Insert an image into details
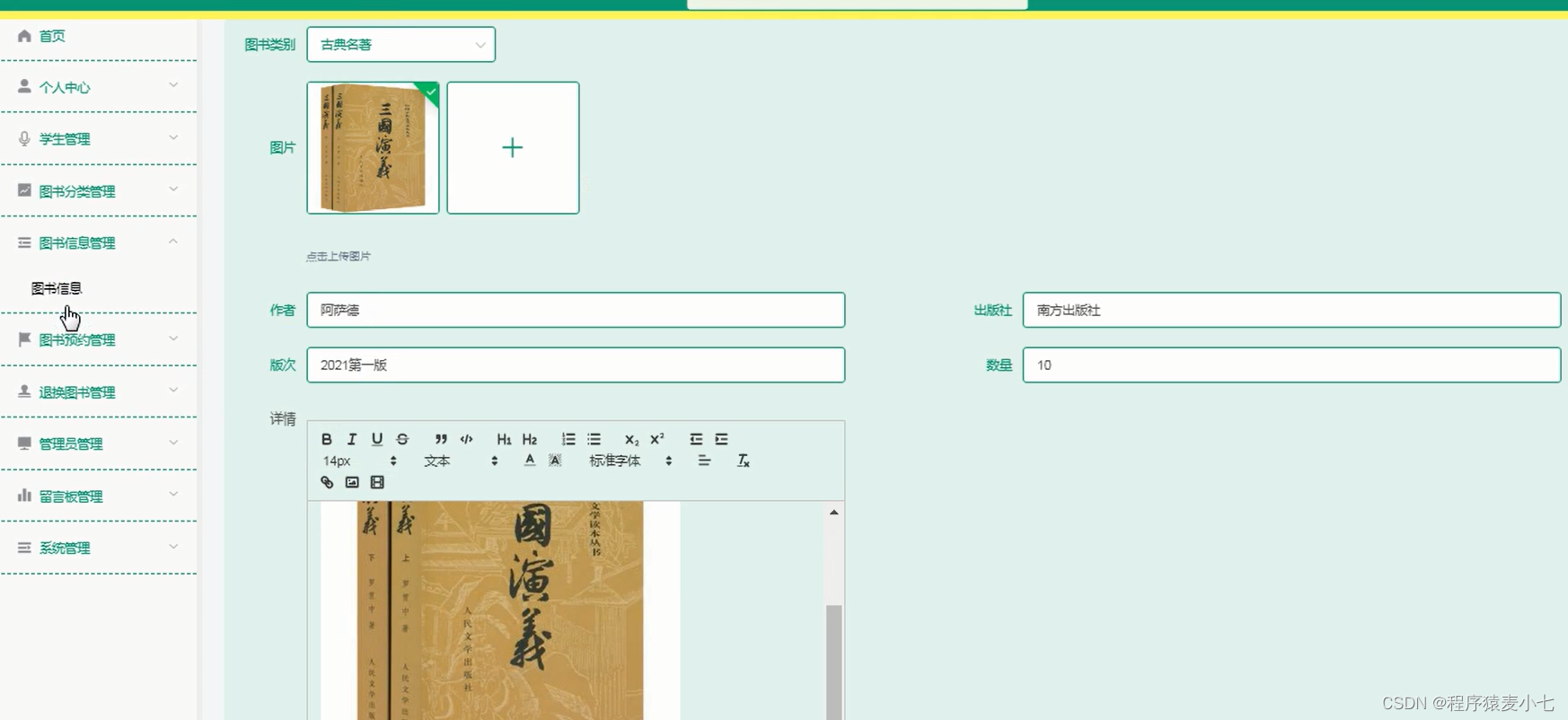 (x=352, y=482)
